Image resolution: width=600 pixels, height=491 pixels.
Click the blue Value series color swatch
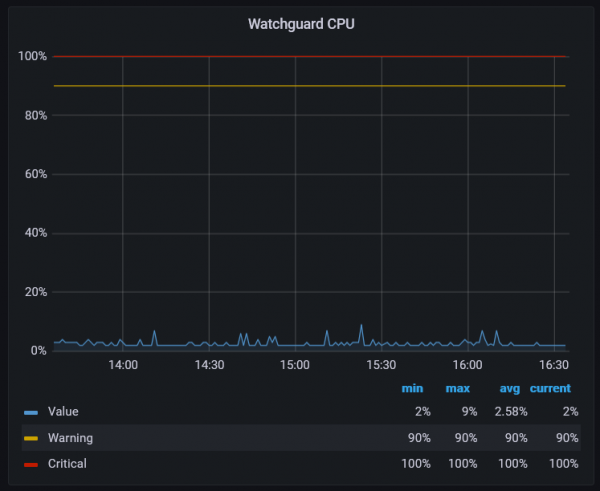(x=31, y=412)
